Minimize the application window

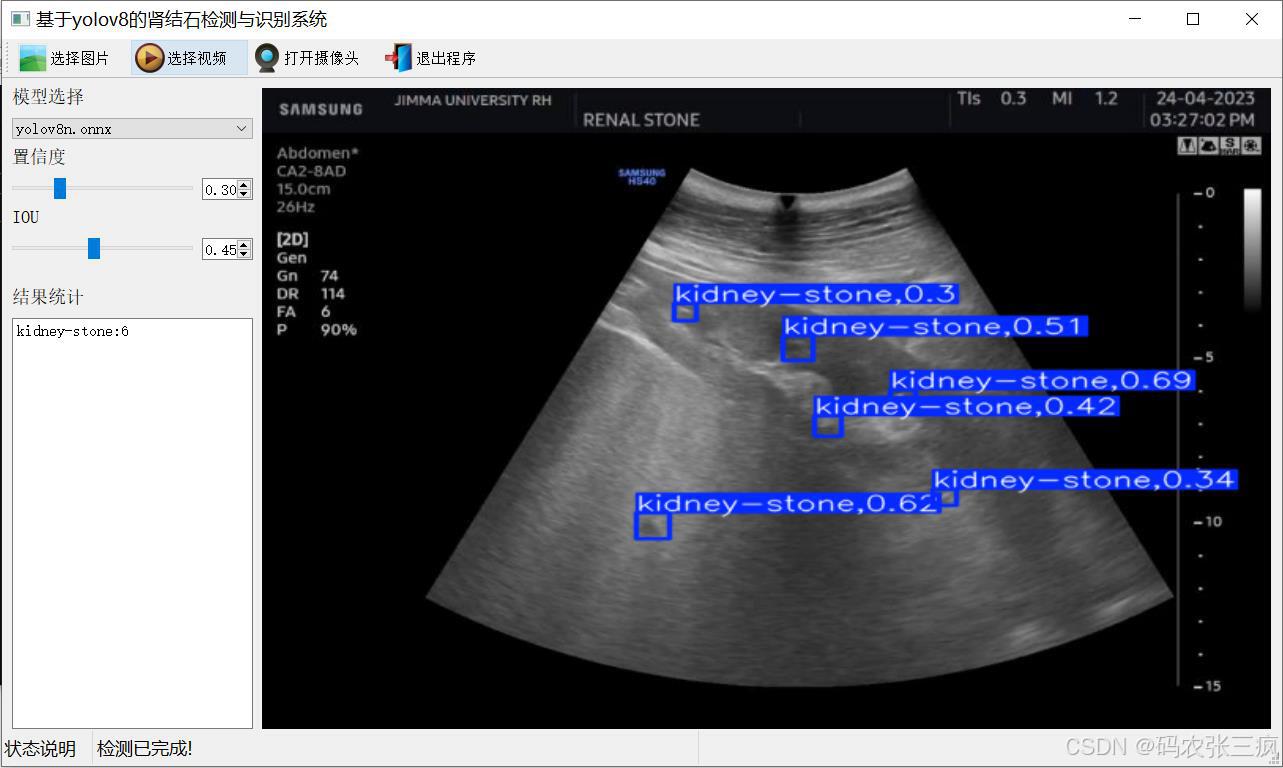1135,19
